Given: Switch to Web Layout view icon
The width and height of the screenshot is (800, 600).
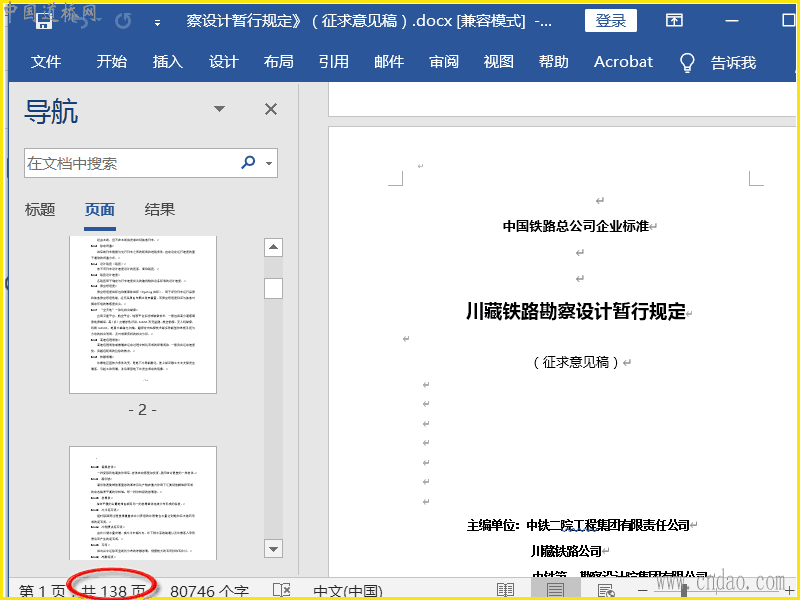Looking at the screenshot, I should [x=606, y=591].
